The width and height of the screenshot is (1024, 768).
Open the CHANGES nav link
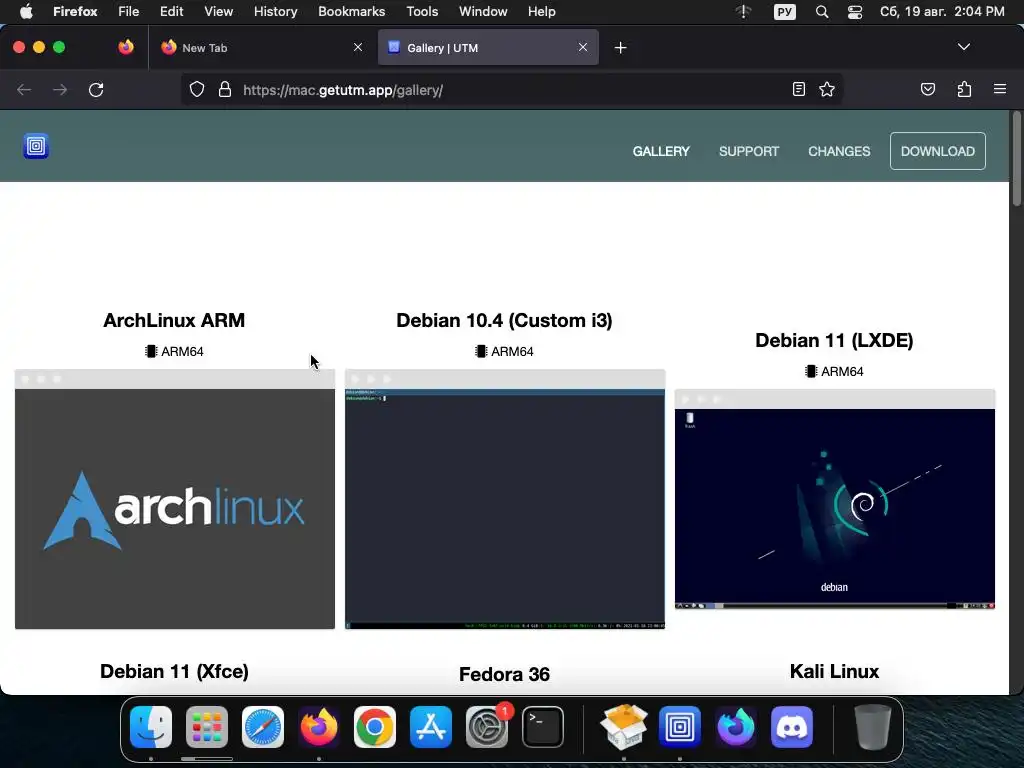[839, 152]
